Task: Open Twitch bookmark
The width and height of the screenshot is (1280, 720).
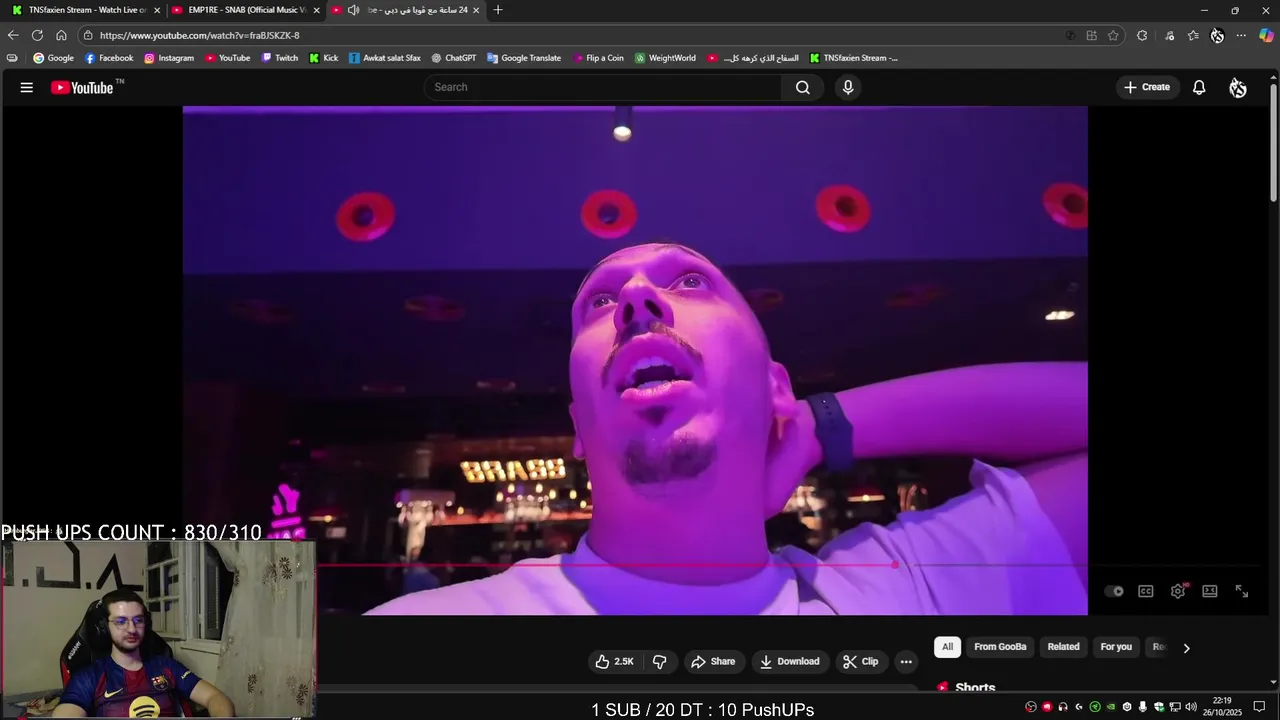Action: pyautogui.click(x=279, y=58)
